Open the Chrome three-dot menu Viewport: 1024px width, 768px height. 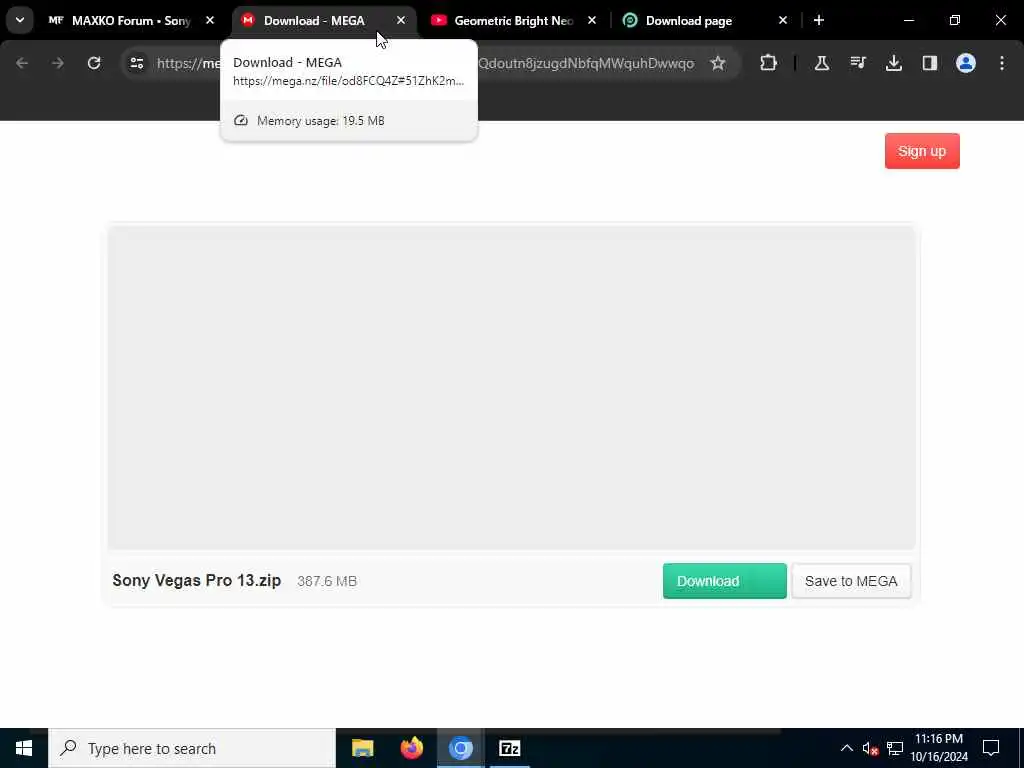point(1002,63)
